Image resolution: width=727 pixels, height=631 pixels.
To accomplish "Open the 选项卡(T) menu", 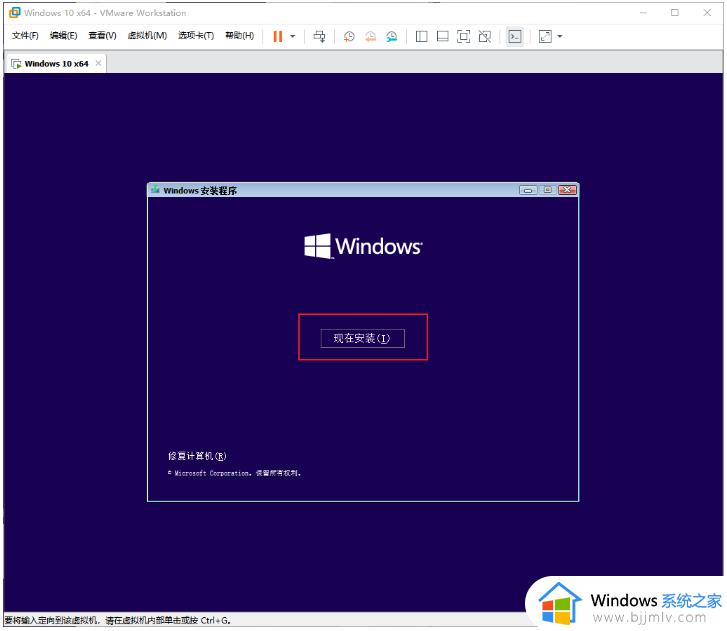I will 196,36.
